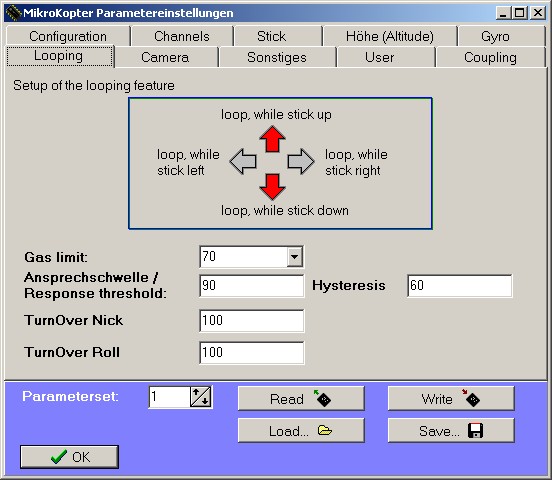The height and width of the screenshot is (480, 552).
Task: Switch to the Channels tab
Action: tap(182, 36)
